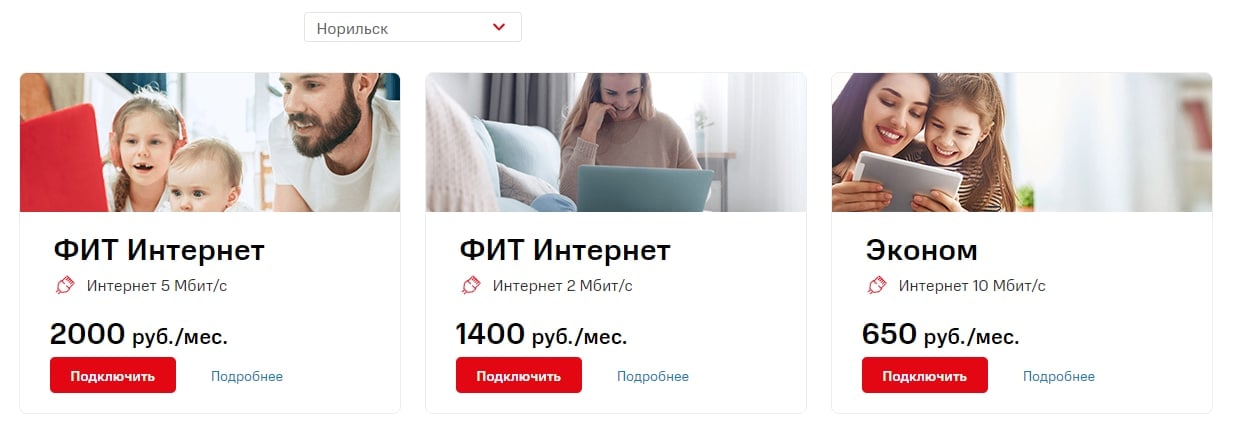This screenshot has width=1238, height=429.
Task: Click the first ФИТ Интернет title
Action: coord(159,249)
